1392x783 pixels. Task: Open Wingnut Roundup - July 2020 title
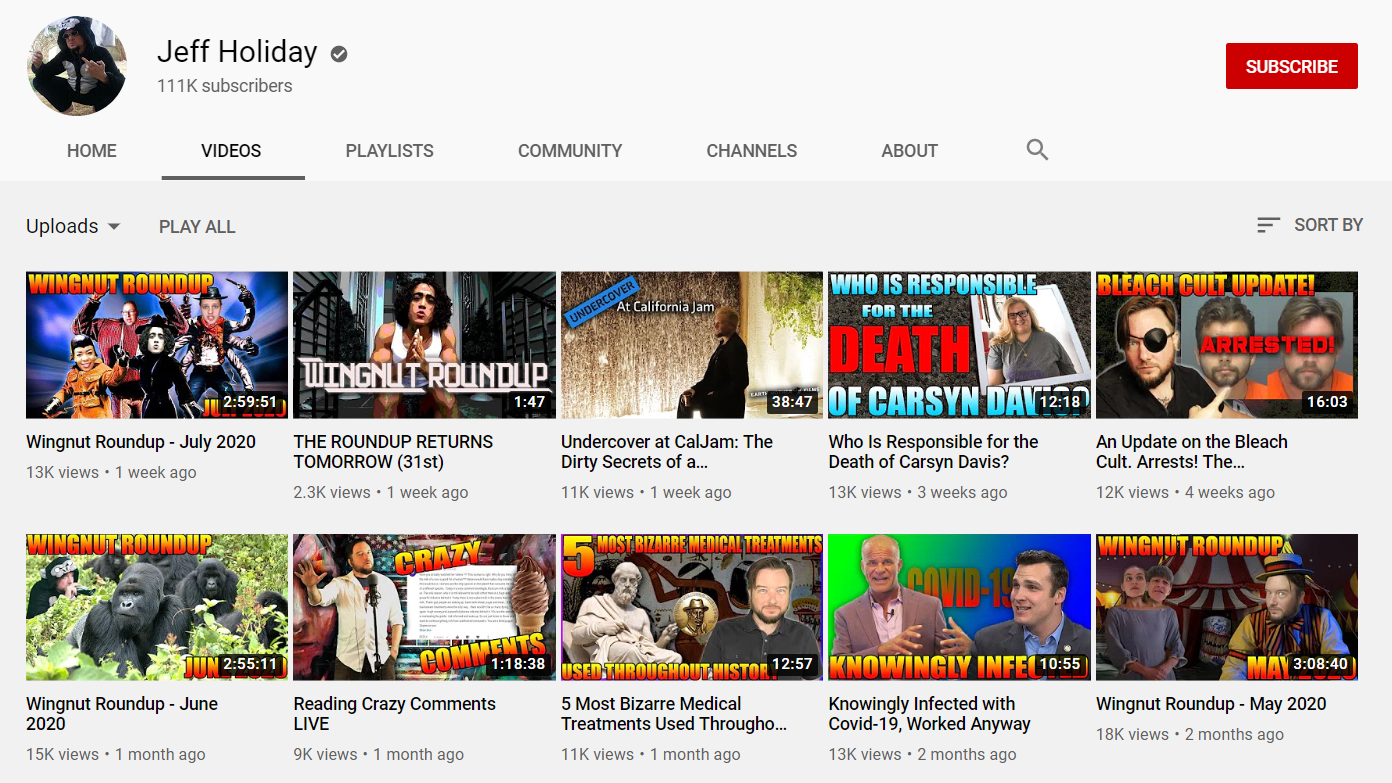[141, 442]
